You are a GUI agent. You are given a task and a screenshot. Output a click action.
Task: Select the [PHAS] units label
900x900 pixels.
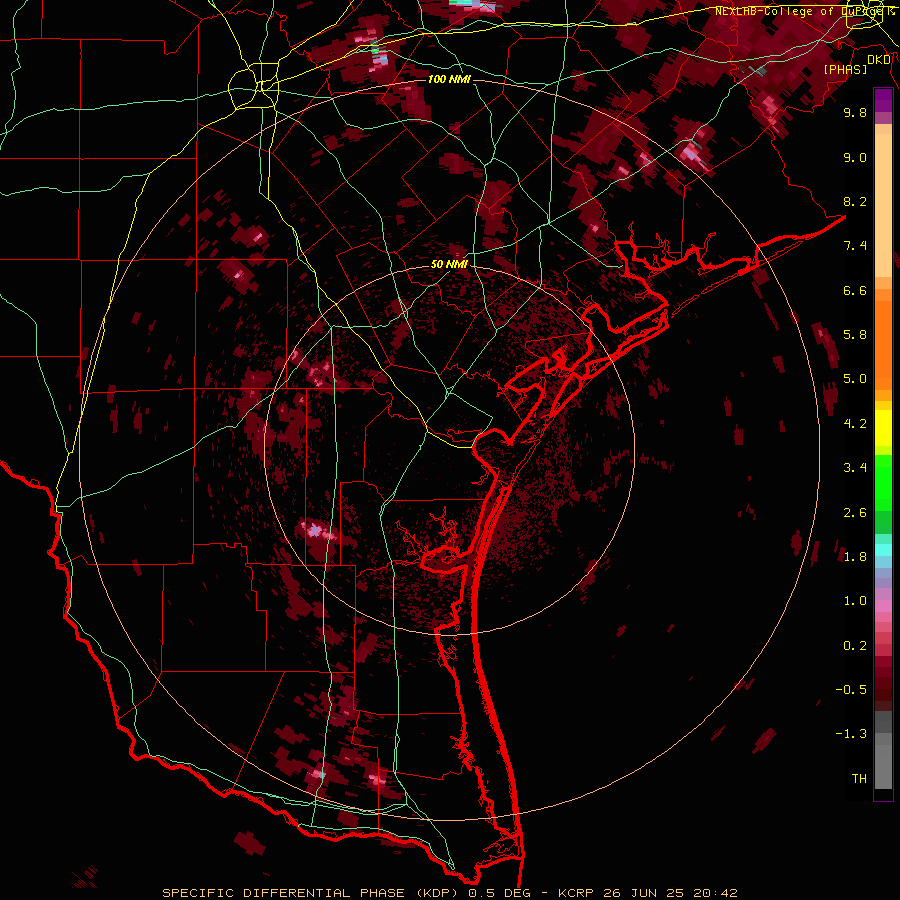pos(845,69)
